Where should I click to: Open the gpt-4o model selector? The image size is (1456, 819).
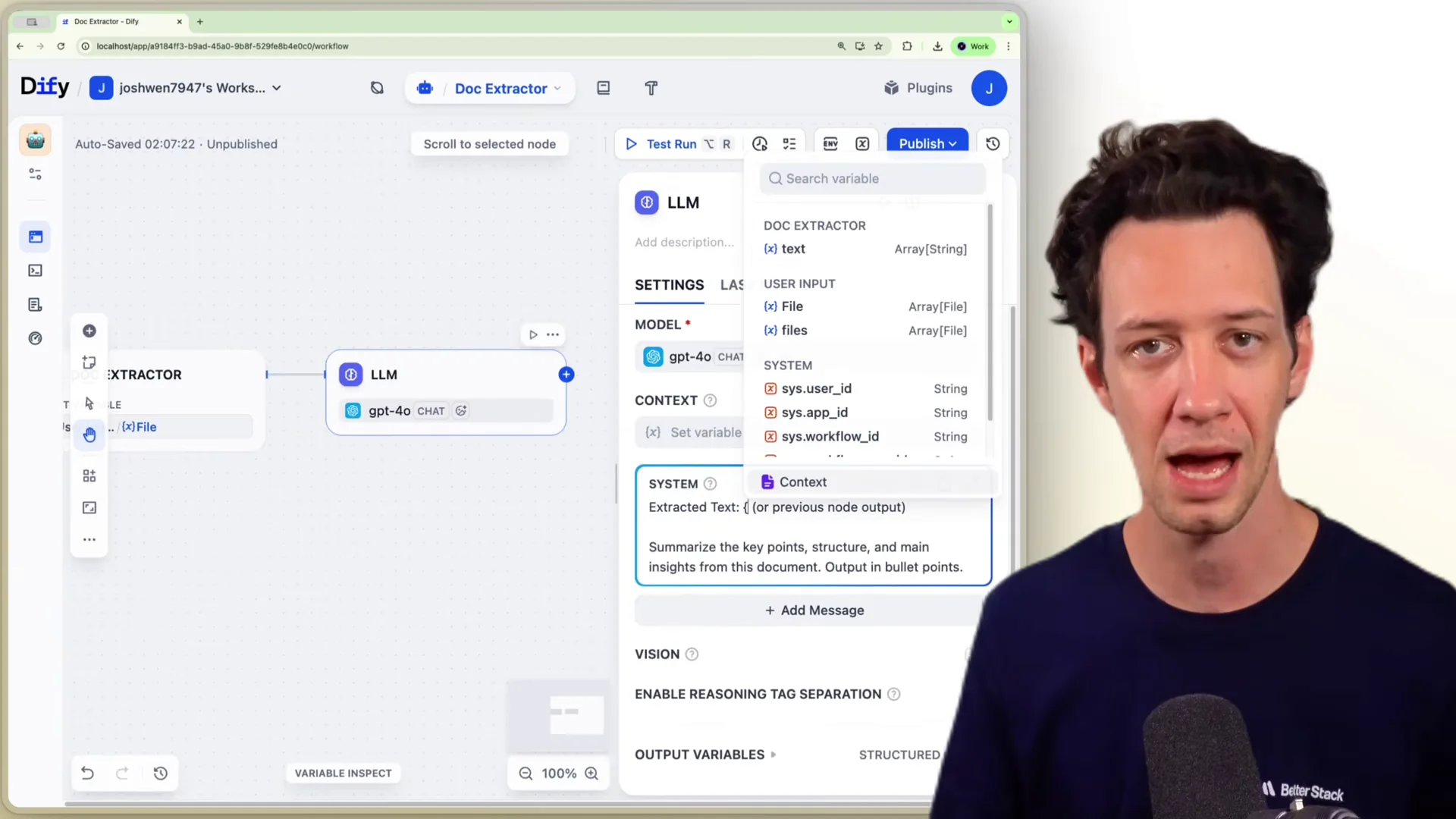pyautogui.click(x=689, y=357)
